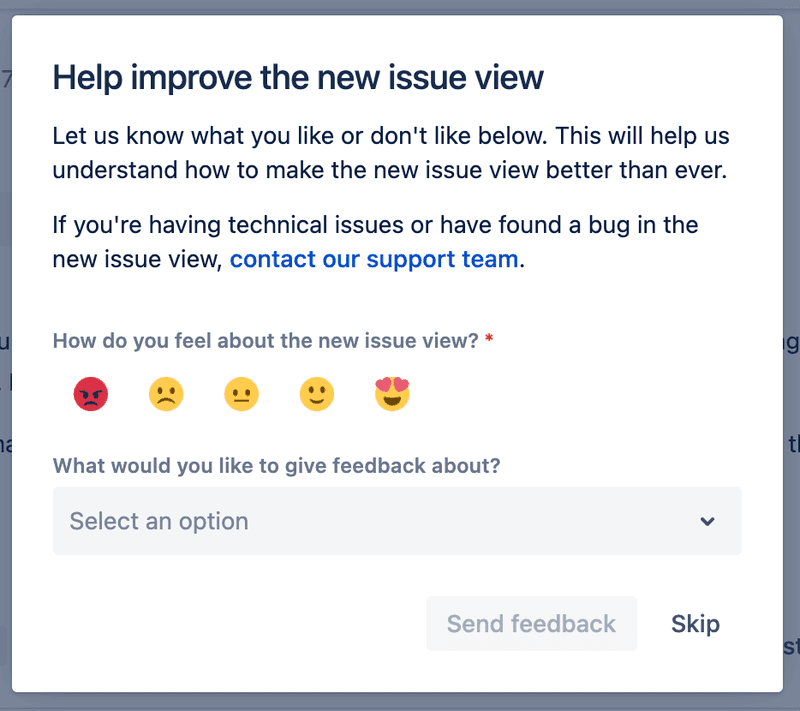Submit your response with Send feedback
The width and height of the screenshot is (800, 711).
click(x=531, y=623)
